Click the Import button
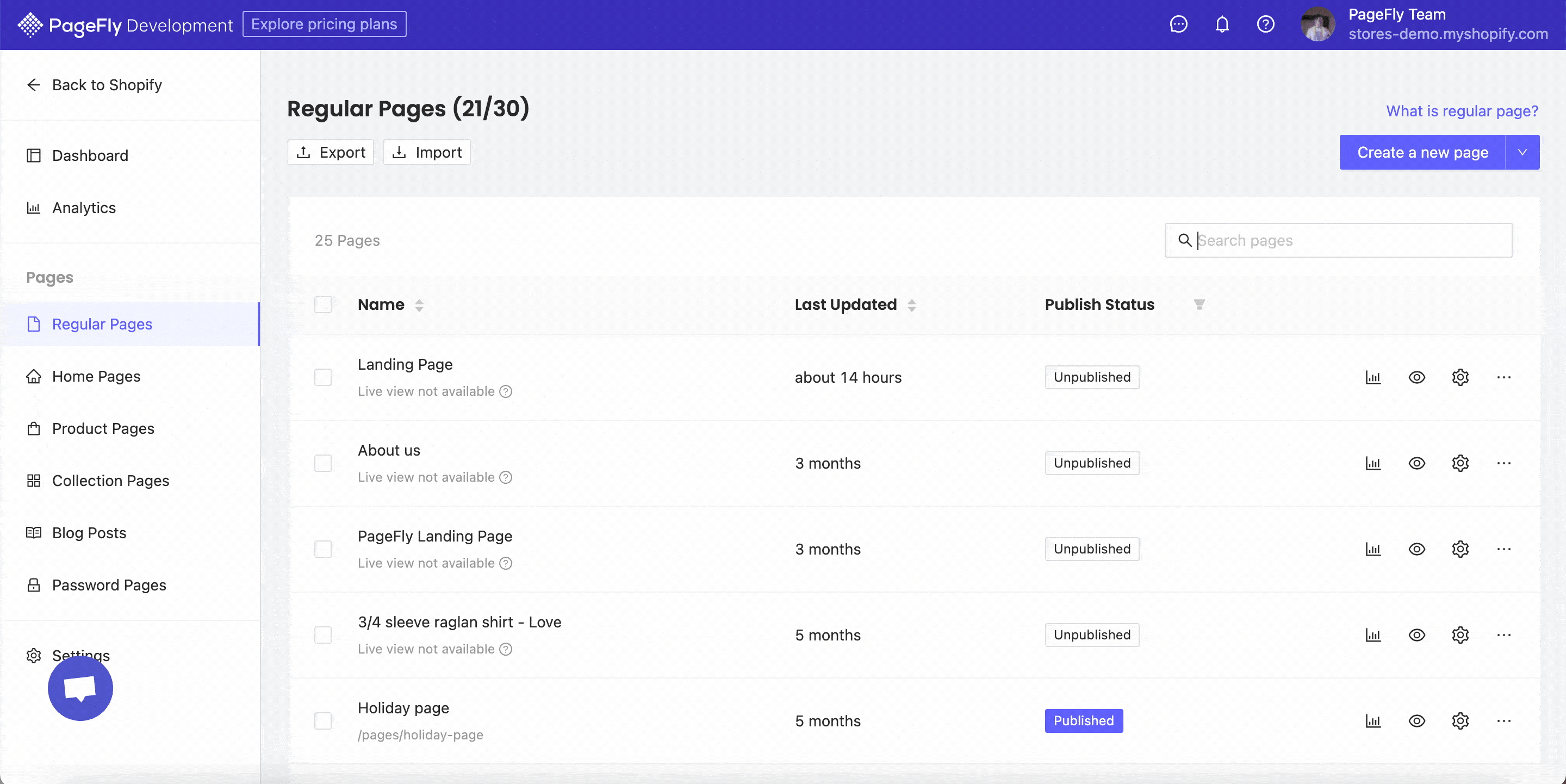This screenshot has height=784, width=1566. [x=427, y=152]
